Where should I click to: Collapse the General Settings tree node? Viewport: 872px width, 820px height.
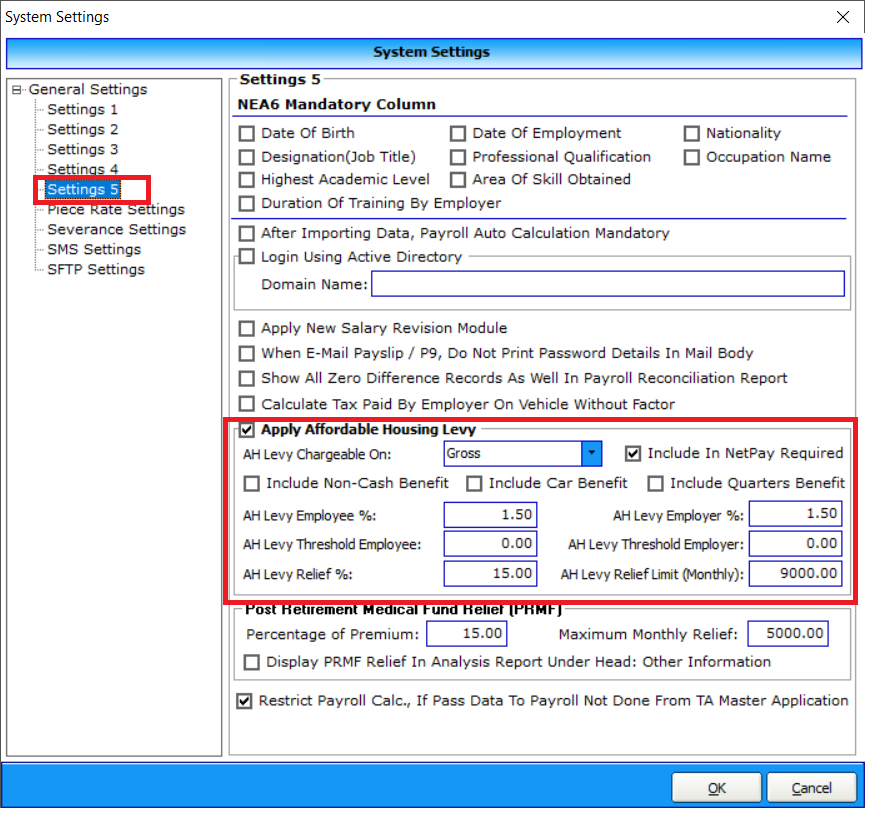tap(16, 90)
